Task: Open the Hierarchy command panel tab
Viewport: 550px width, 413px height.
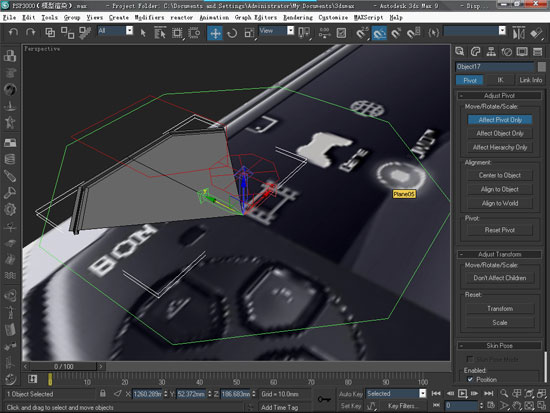Action: tap(491, 52)
